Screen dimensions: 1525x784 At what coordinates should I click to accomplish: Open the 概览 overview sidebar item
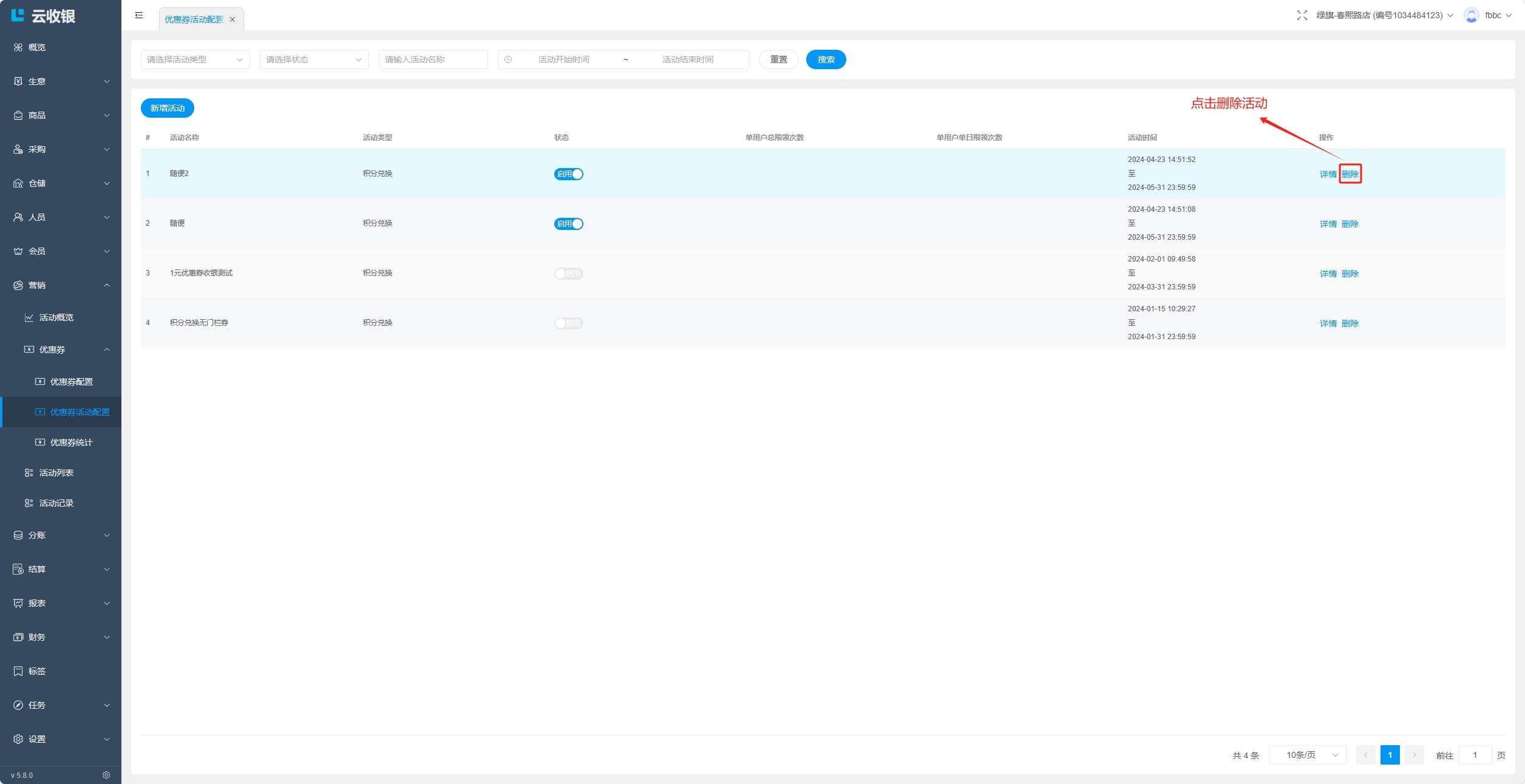[37, 47]
